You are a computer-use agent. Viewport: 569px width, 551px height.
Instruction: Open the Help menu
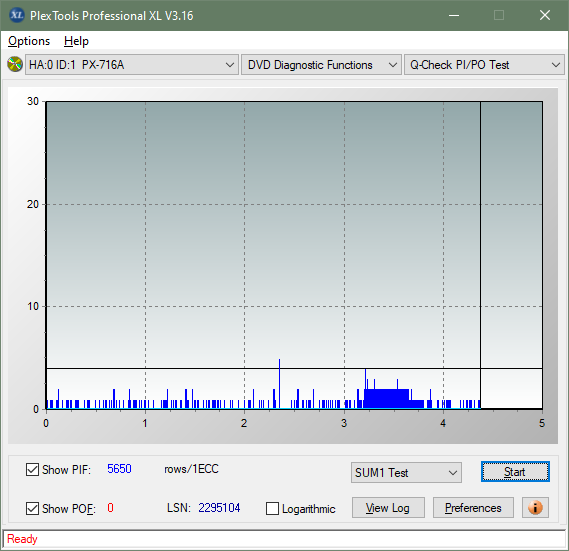tap(76, 41)
